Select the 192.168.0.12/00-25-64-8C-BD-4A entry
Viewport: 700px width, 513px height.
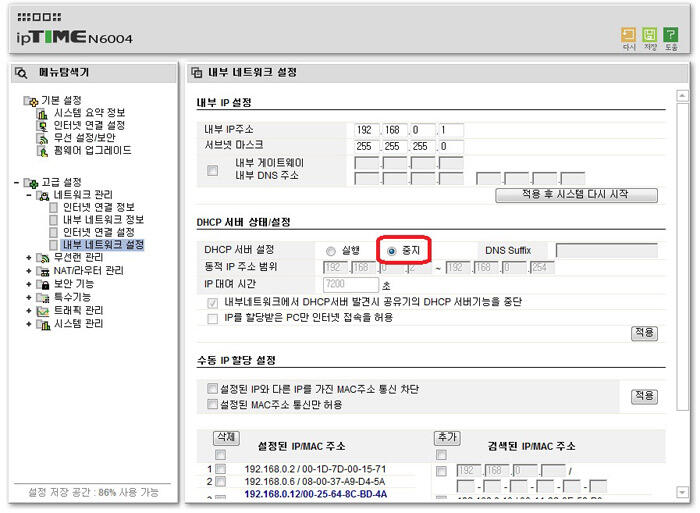(316, 494)
